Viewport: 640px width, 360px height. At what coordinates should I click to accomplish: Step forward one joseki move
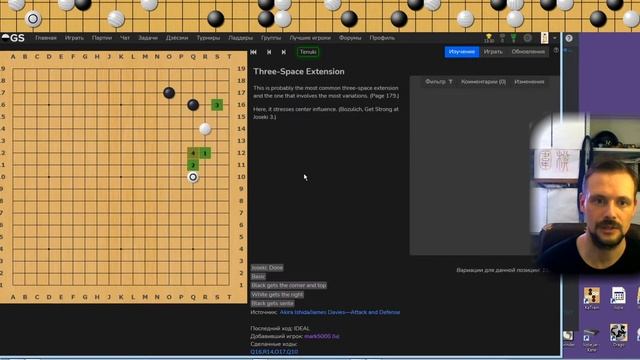pos(283,52)
